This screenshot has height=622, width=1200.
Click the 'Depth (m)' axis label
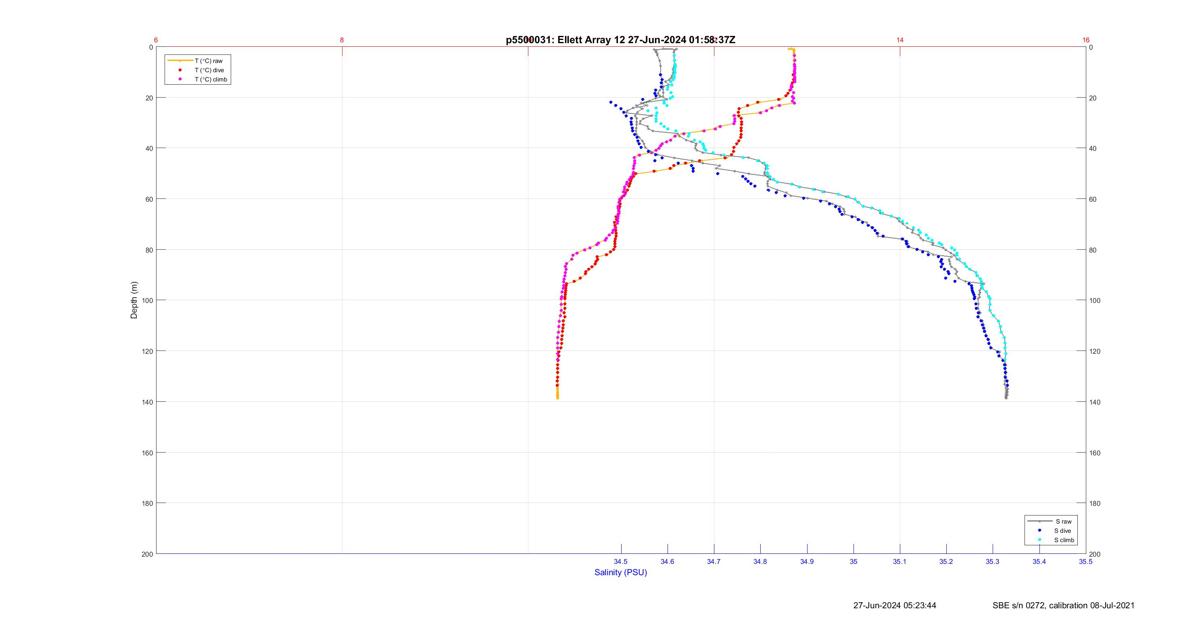point(133,300)
